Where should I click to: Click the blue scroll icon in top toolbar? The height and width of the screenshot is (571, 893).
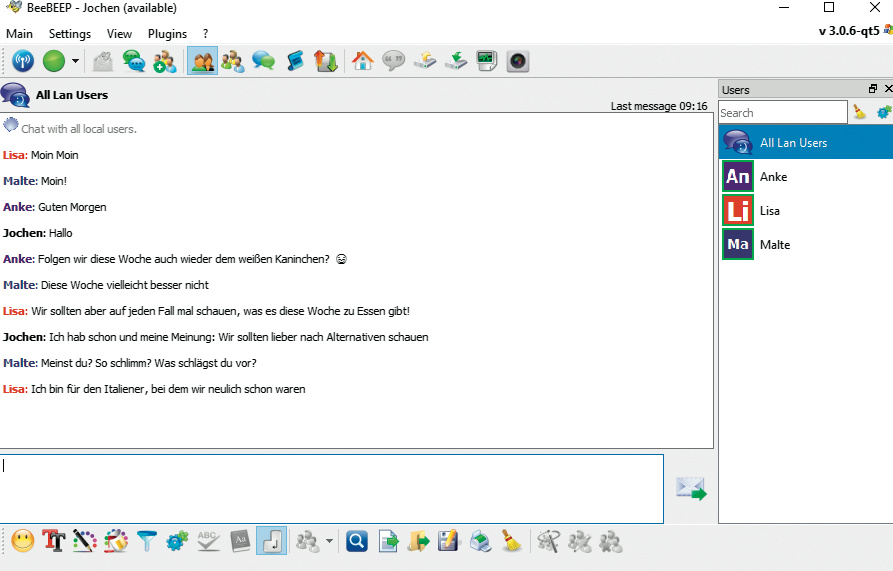295,61
